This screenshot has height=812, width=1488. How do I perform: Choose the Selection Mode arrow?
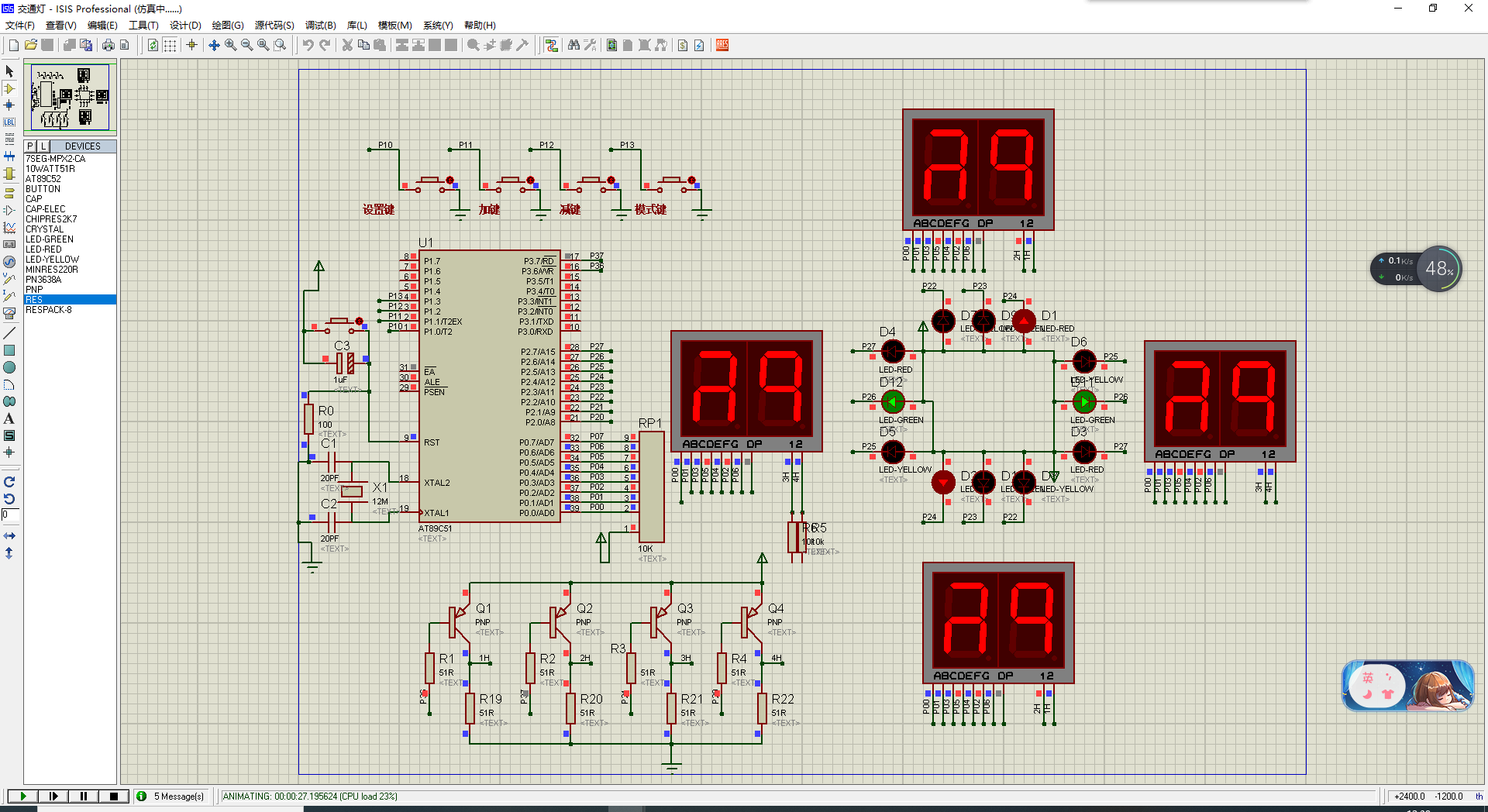click(9, 71)
